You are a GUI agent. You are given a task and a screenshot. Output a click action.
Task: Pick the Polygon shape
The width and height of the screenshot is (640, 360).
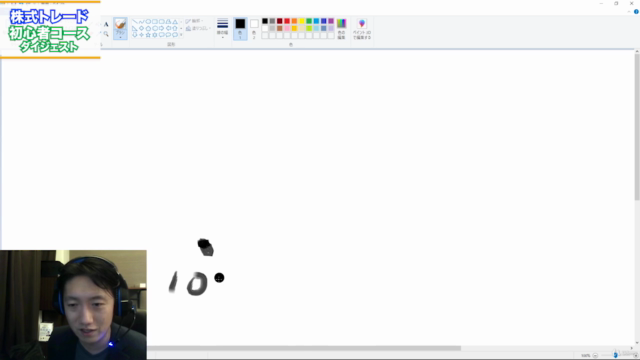tap(168, 22)
